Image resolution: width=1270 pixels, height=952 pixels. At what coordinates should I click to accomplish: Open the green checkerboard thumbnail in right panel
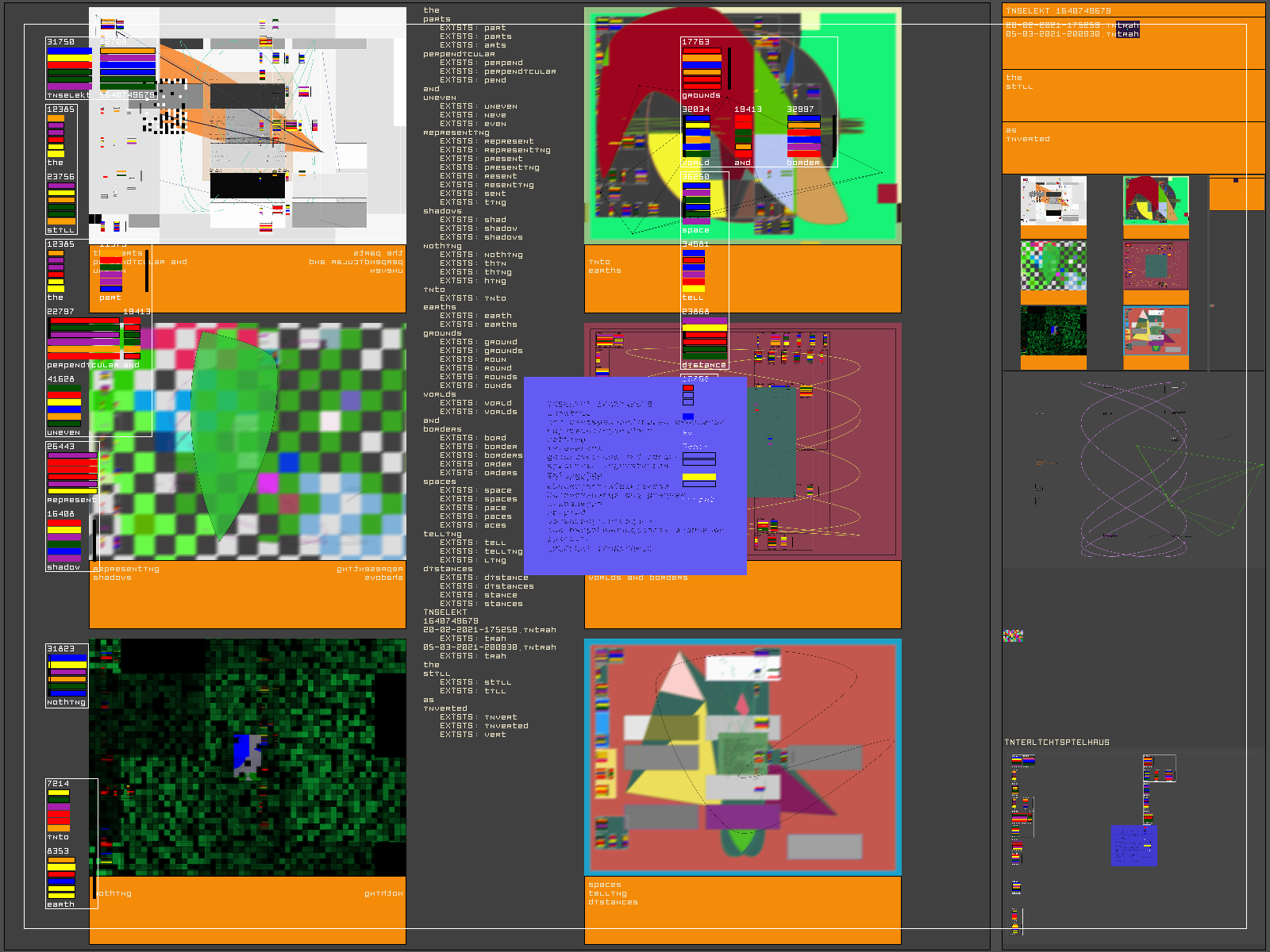(1053, 267)
